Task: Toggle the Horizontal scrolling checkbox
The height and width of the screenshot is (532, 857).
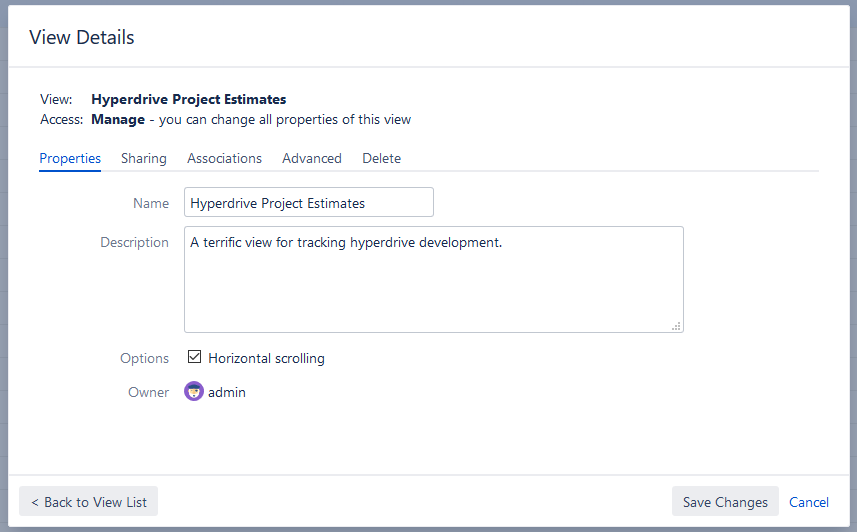Action: tap(195, 357)
